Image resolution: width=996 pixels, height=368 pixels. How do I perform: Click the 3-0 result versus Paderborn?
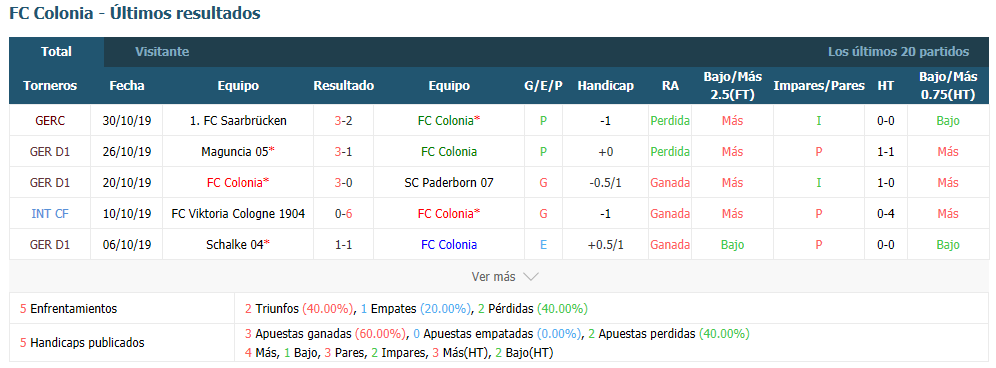click(344, 182)
